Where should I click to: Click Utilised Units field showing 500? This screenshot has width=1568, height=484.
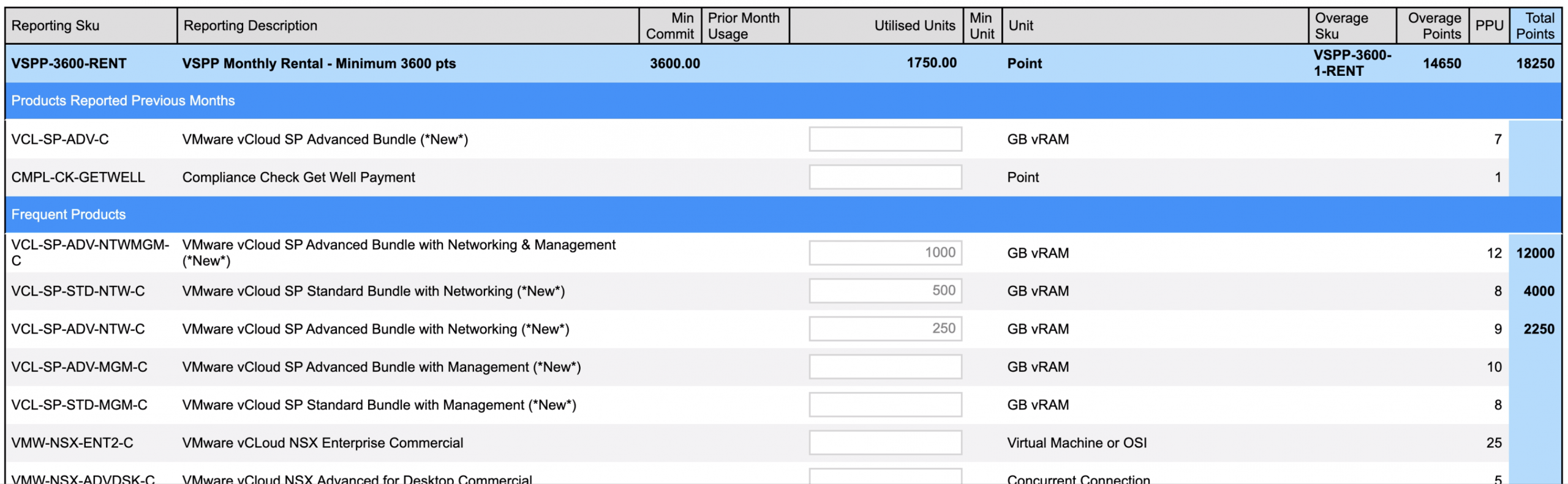pos(885,291)
